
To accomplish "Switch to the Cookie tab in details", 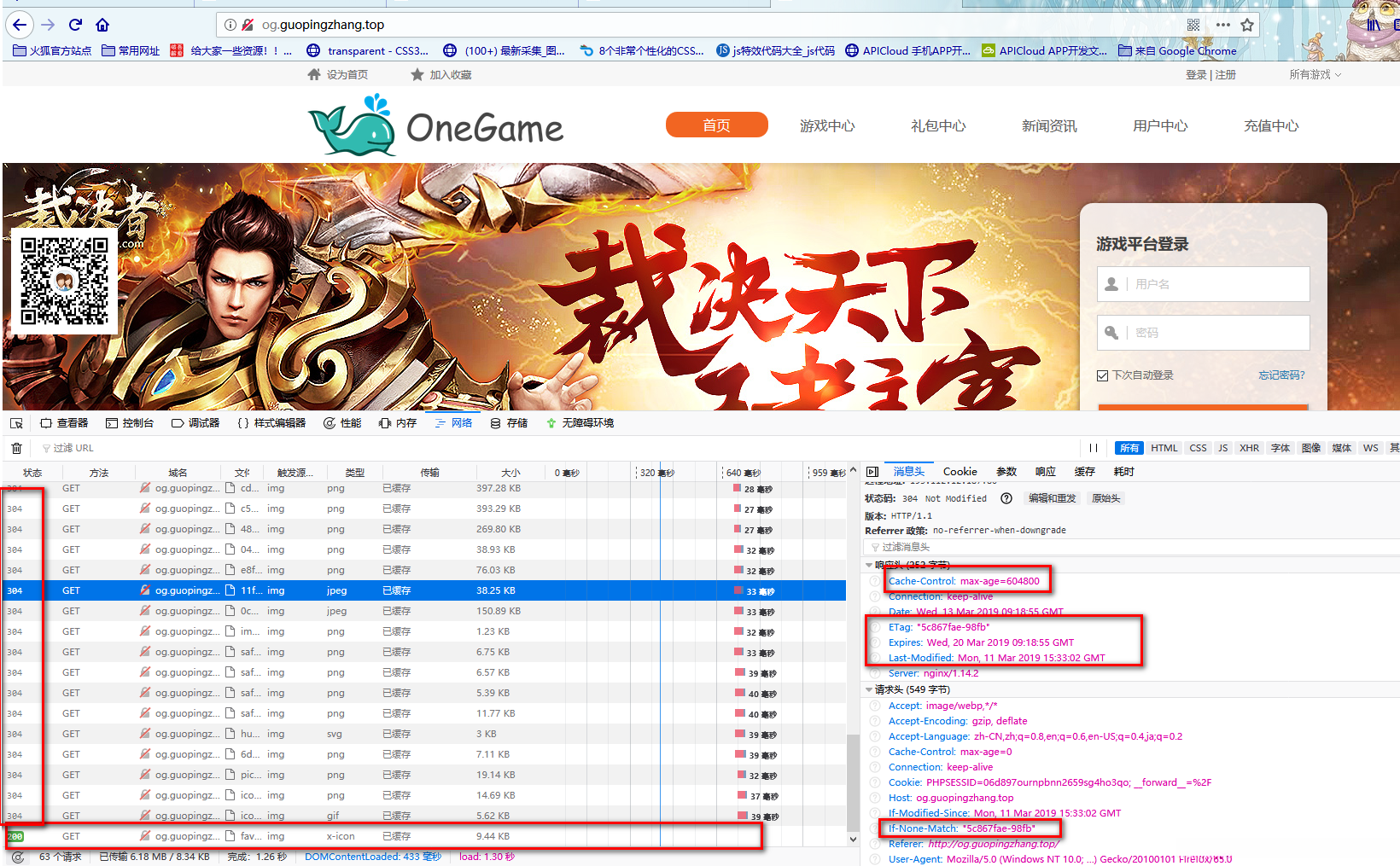I will pos(960,472).
